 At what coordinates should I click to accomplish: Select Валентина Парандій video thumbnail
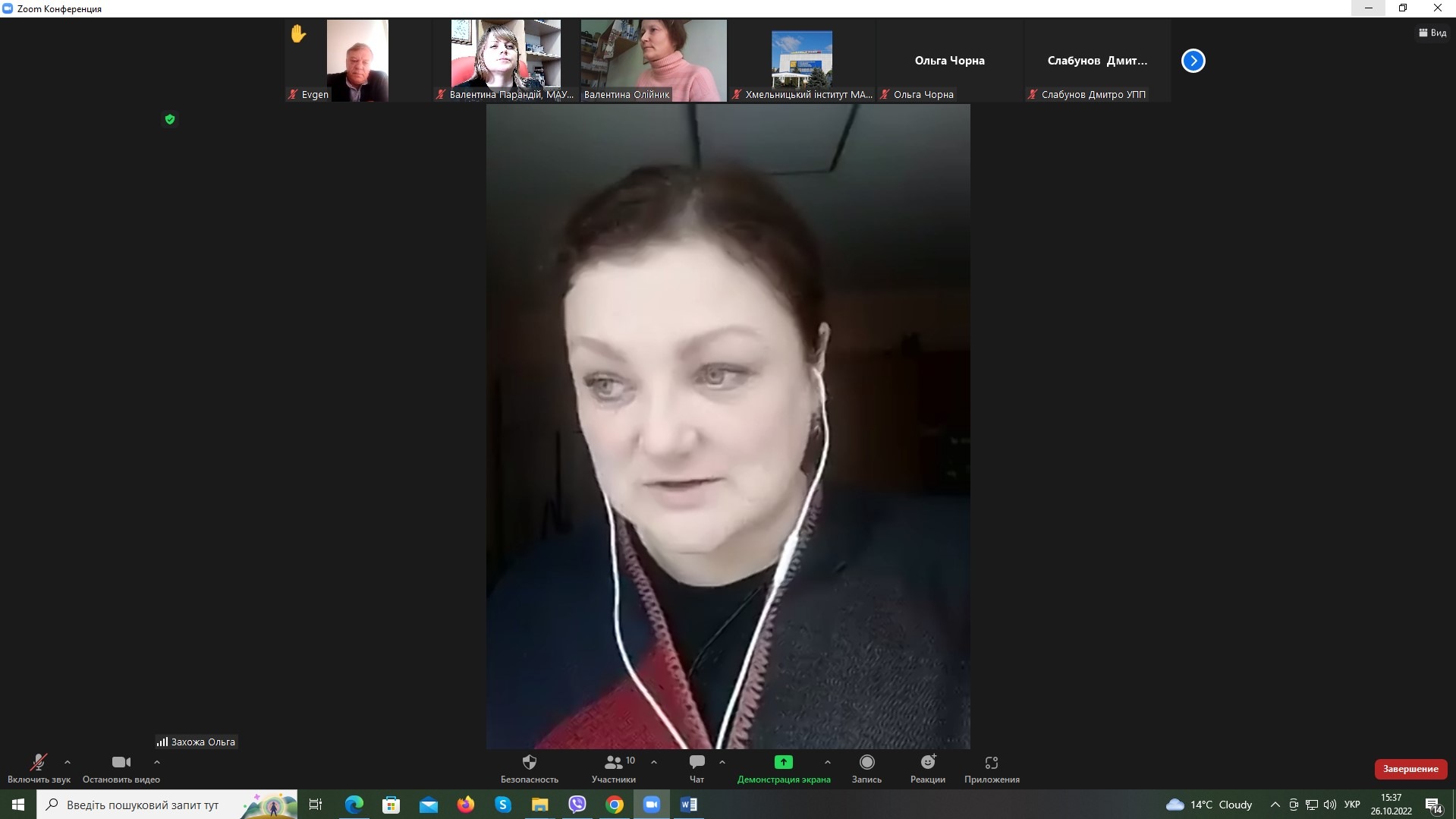tap(505, 61)
